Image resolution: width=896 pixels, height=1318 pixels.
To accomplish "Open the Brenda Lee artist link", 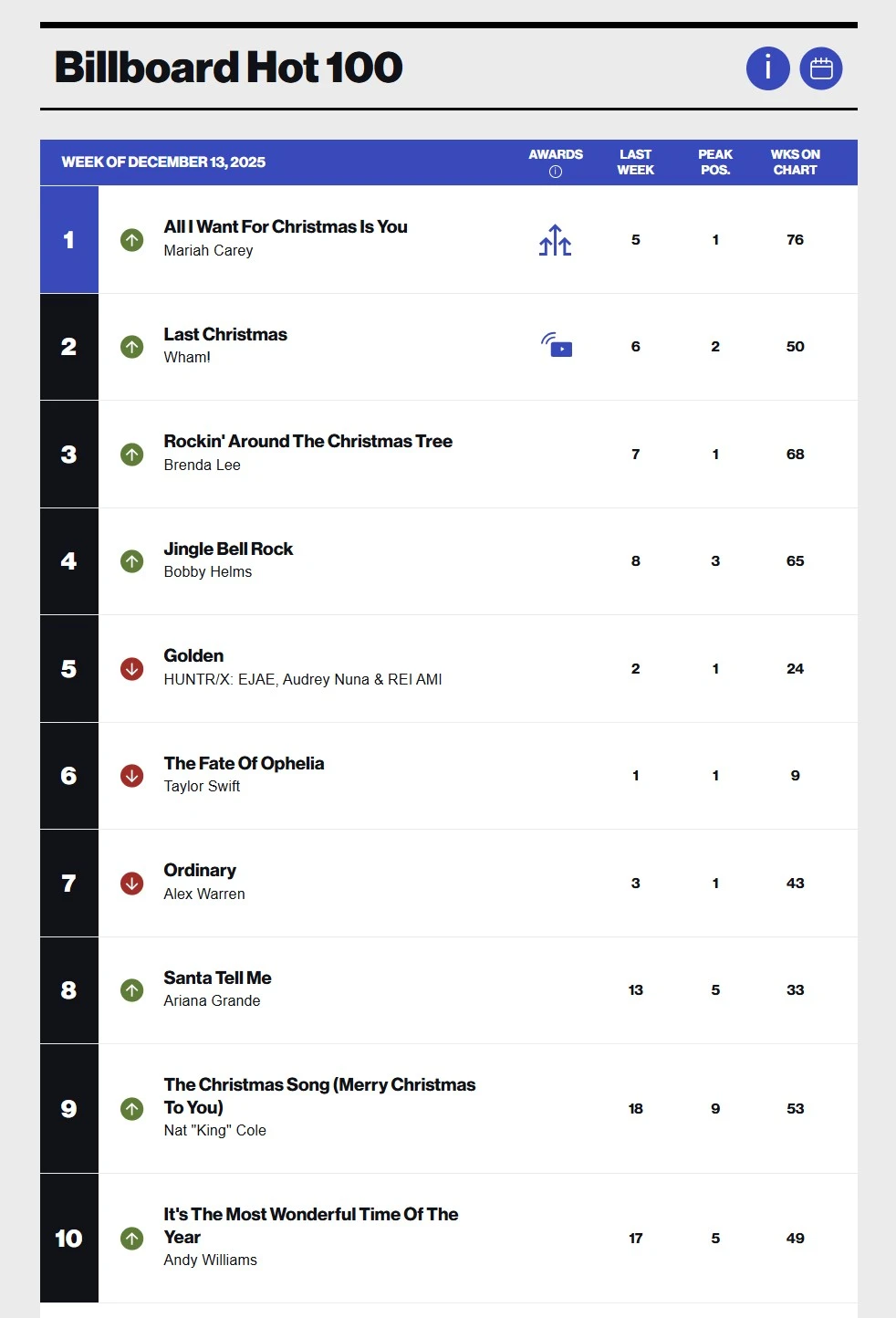I will click(203, 465).
